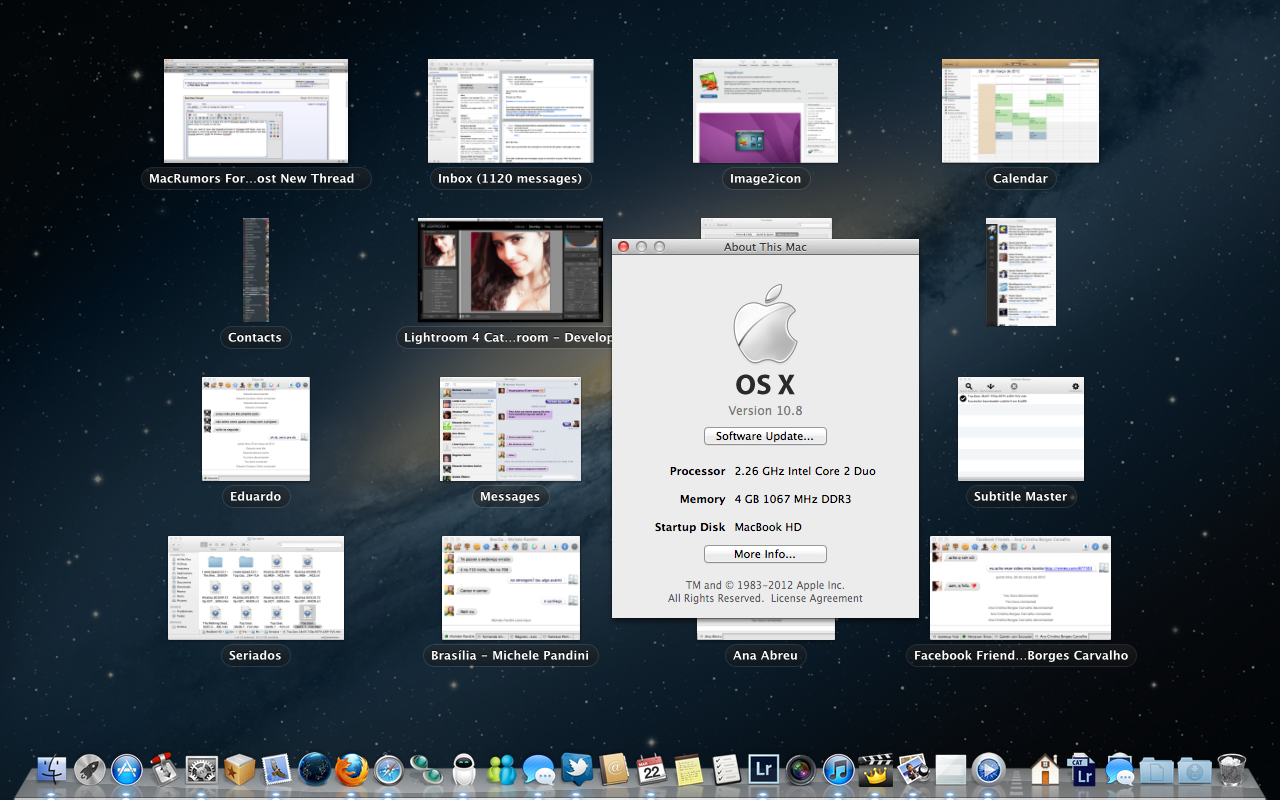
Task: Launch Launchpad rocket icon in Dock
Action: (x=89, y=769)
